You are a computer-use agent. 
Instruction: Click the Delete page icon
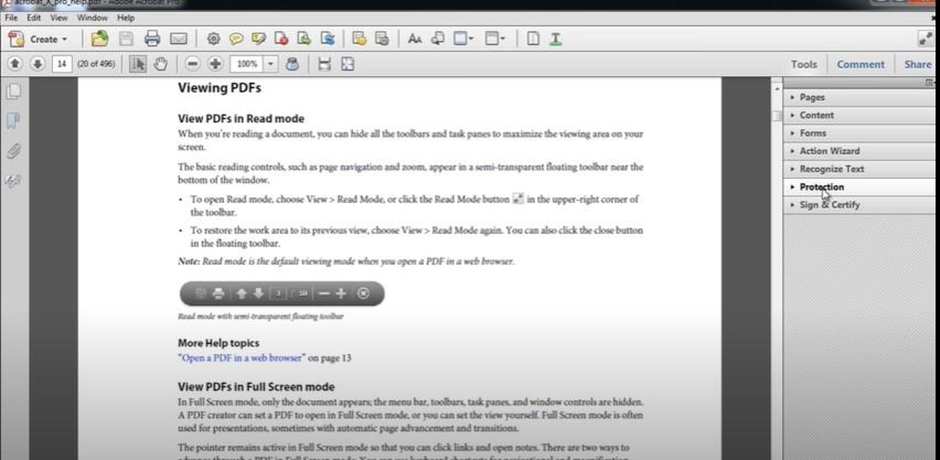[x=281, y=40]
